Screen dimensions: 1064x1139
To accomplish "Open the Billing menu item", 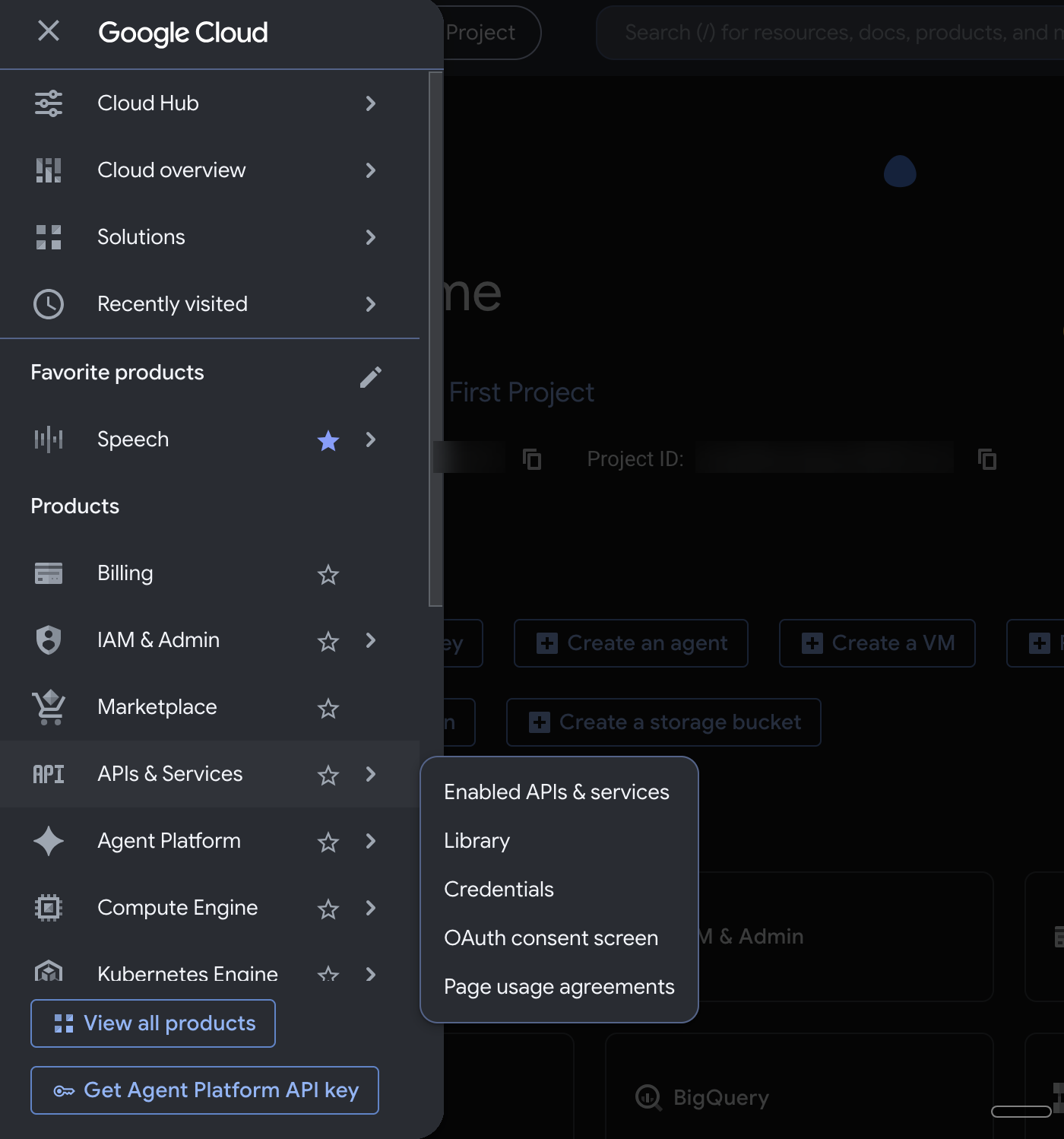I will [x=210, y=573].
